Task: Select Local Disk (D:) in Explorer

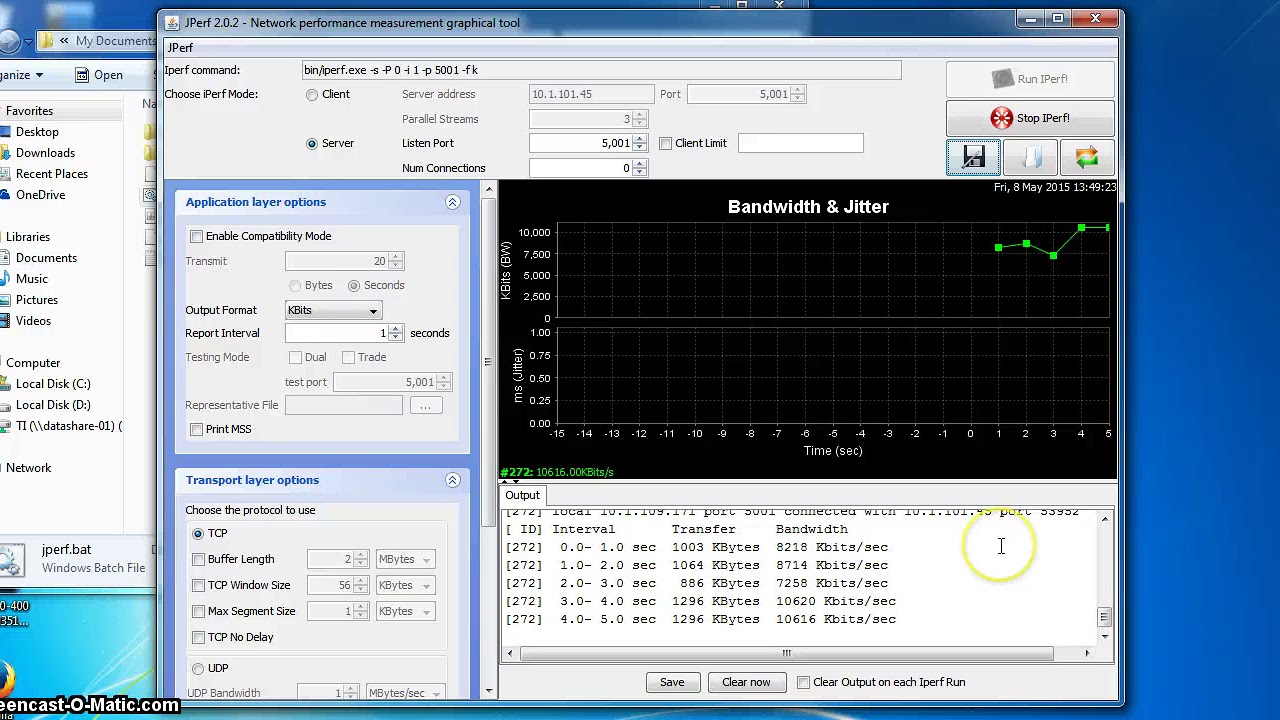Action: 53,405
